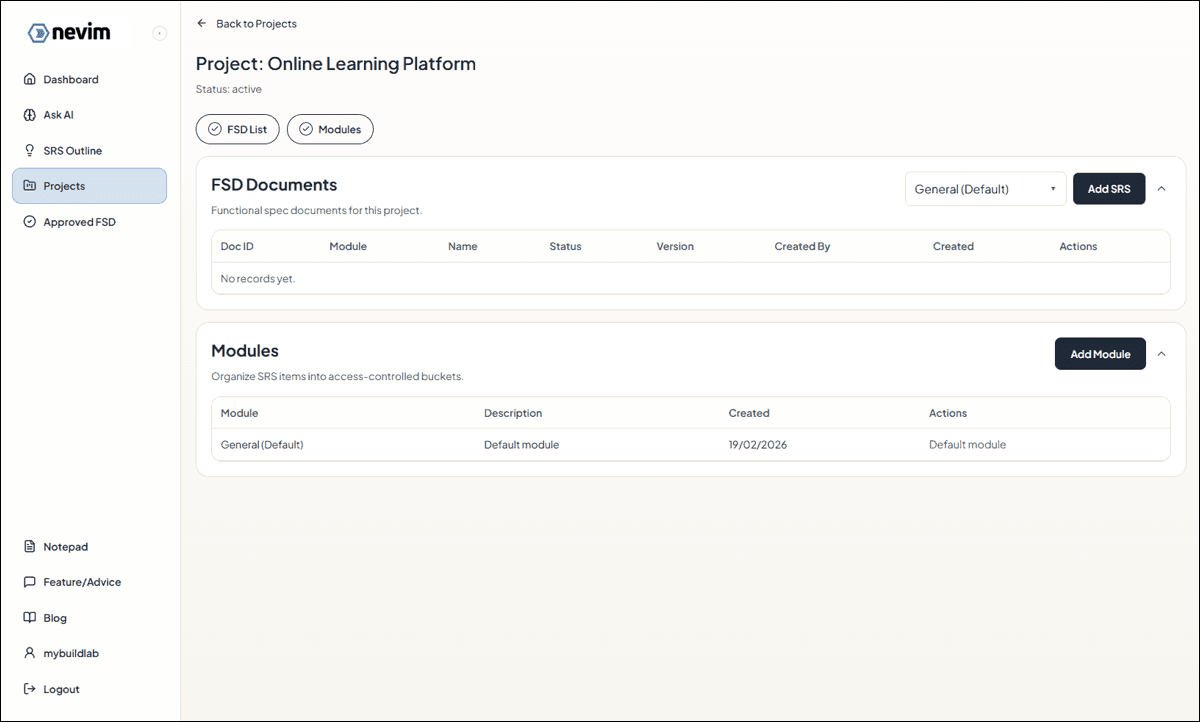Viewport: 1200px width, 722px height.
Task: Open Feature/Advice from the sidebar
Action: (x=29, y=581)
